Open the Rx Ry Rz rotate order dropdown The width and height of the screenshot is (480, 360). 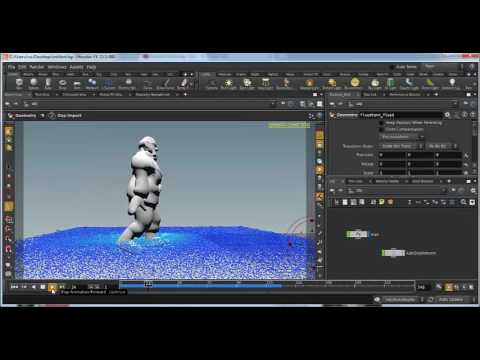tap(442, 146)
